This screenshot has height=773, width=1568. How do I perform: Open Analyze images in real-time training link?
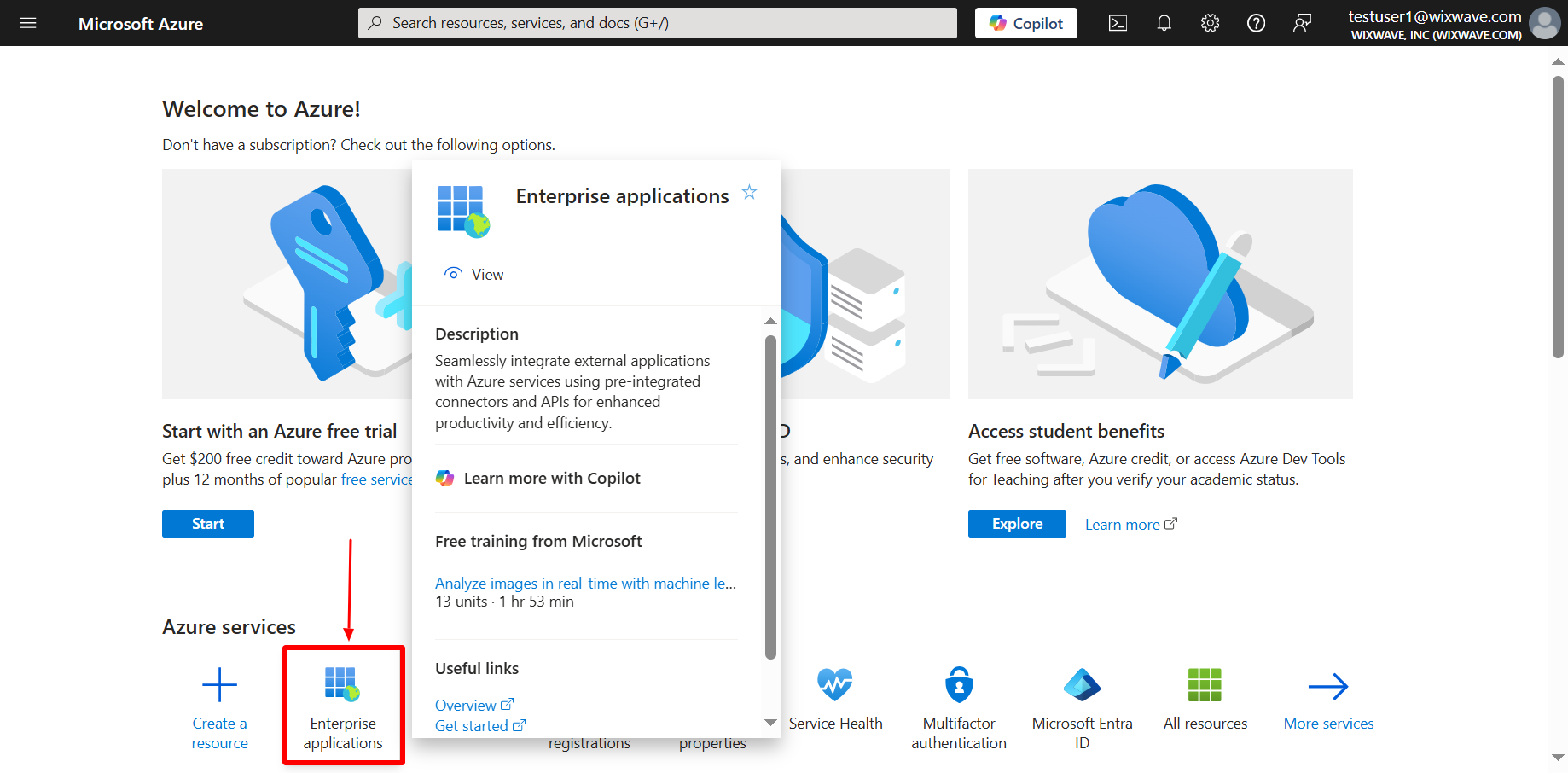click(x=585, y=583)
